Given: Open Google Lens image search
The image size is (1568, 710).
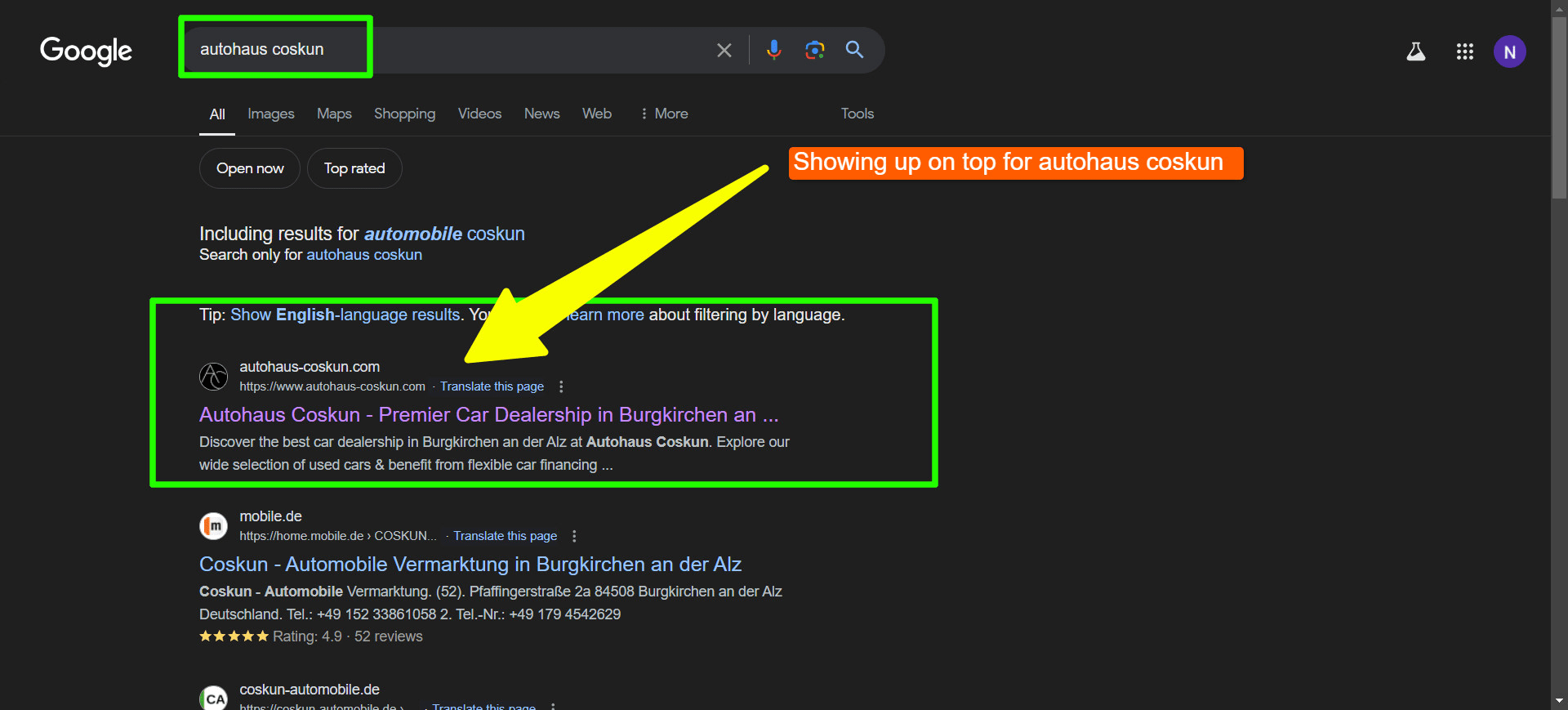Looking at the screenshot, I should [814, 50].
